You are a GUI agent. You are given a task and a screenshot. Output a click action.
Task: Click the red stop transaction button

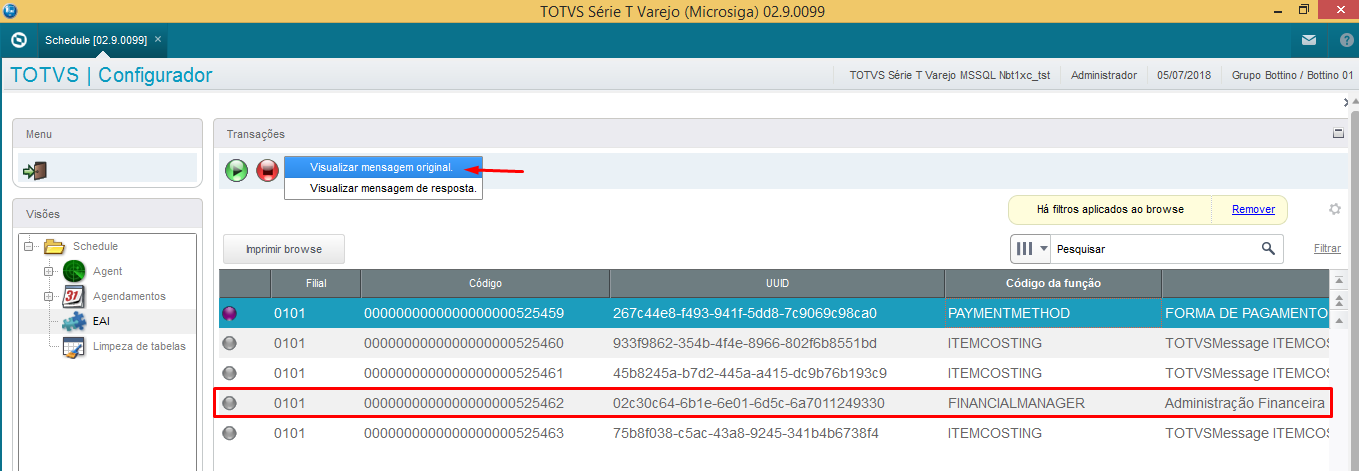(x=267, y=170)
